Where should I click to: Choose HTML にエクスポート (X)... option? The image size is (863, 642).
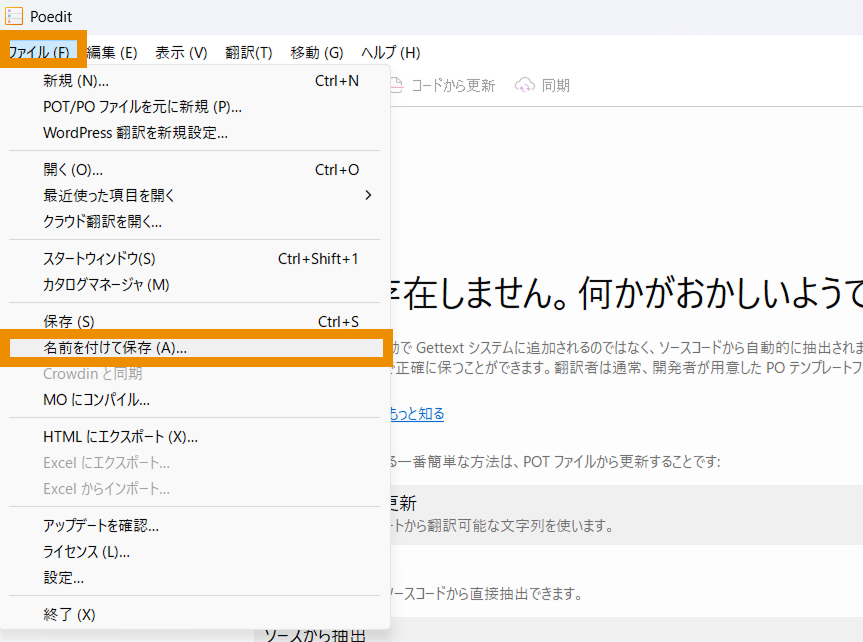(120, 437)
